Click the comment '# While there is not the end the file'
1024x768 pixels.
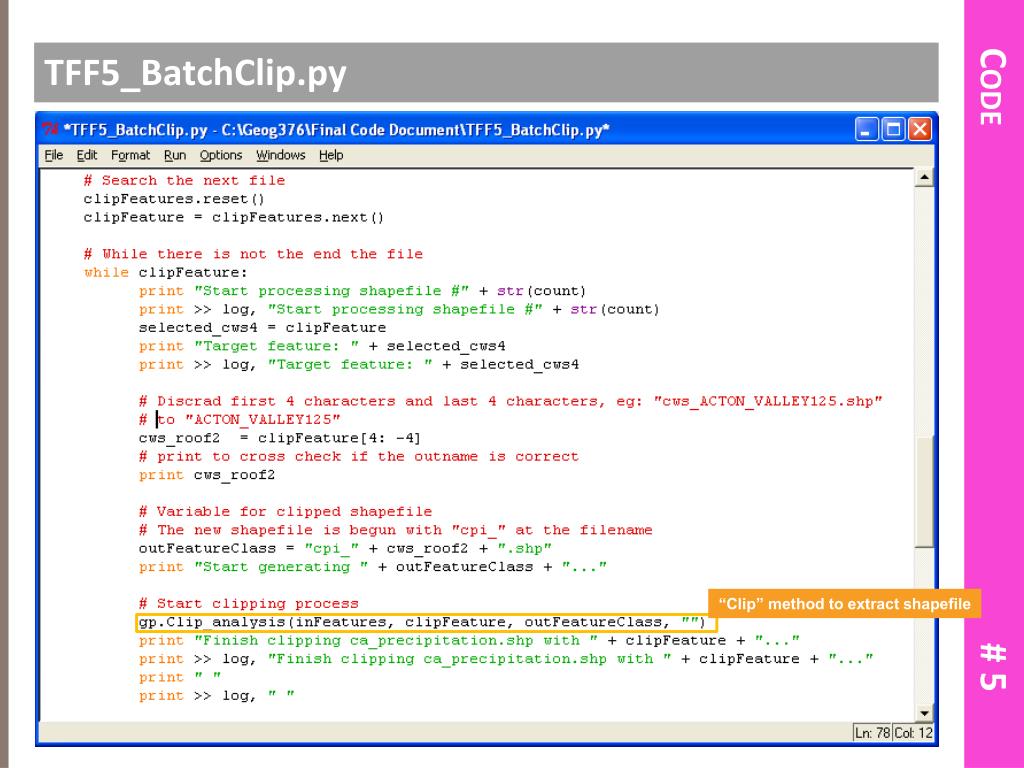253,254
